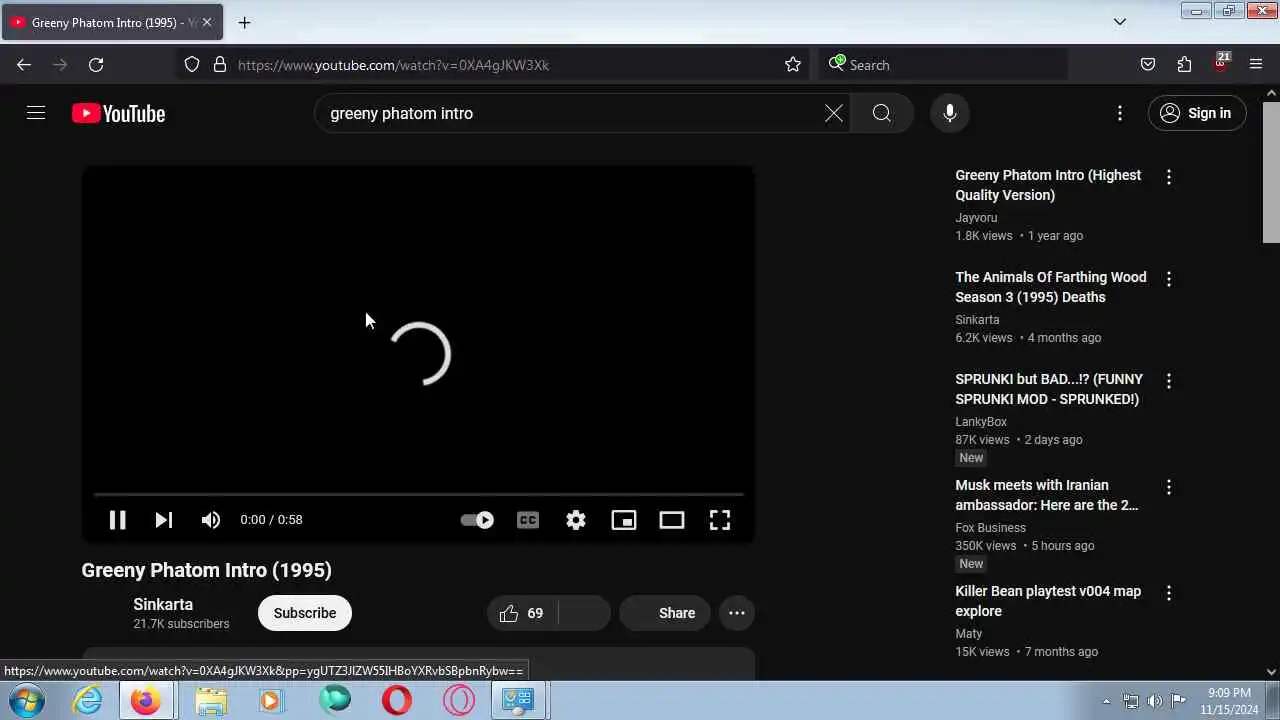This screenshot has width=1280, height=720.
Task: Pause the video
Action: pyautogui.click(x=117, y=520)
